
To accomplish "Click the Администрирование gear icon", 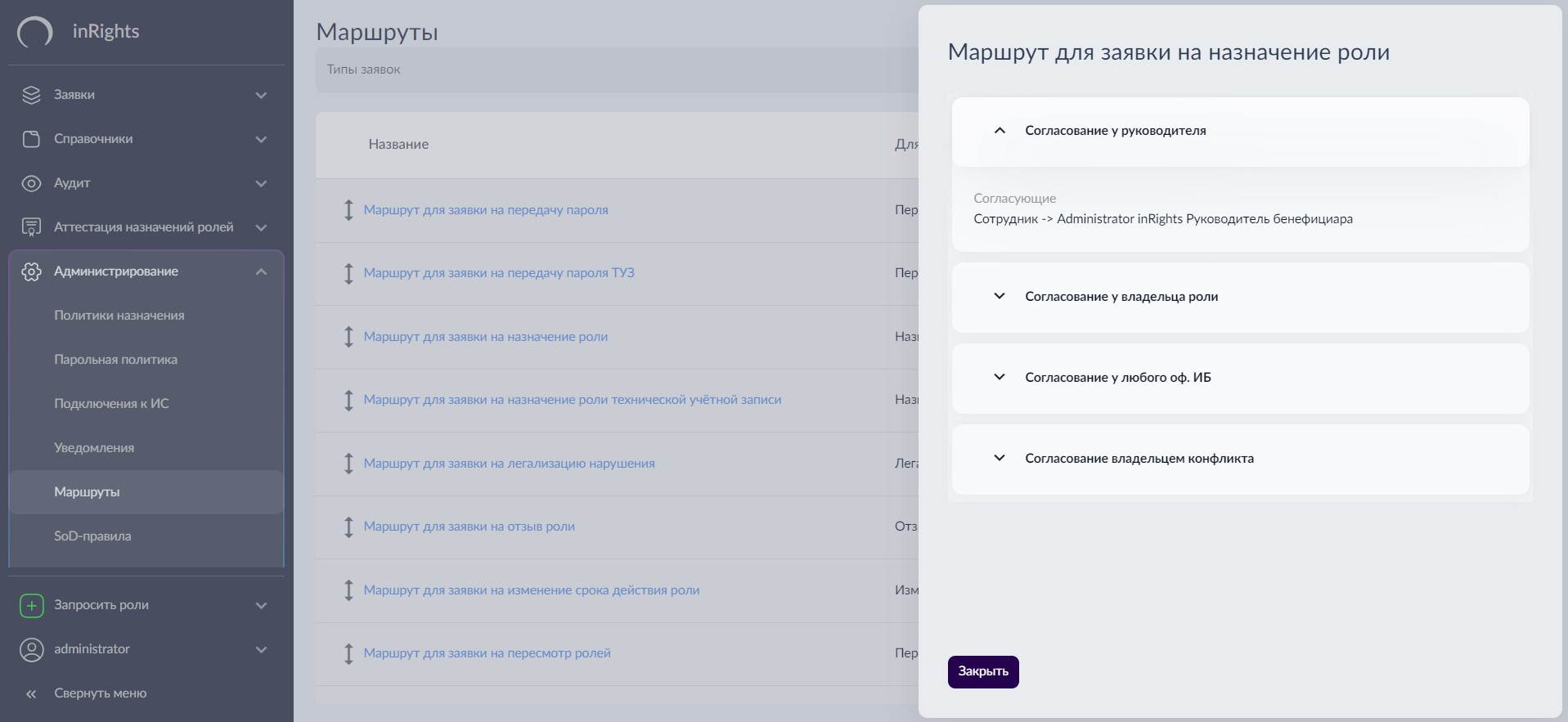I will click(x=31, y=271).
